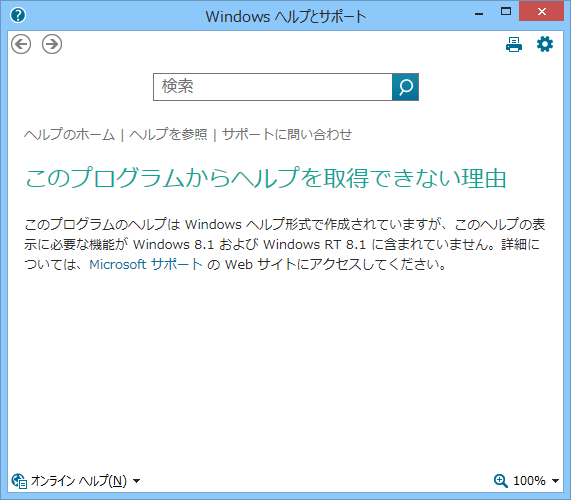Click the help question mark title icon

point(18,15)
